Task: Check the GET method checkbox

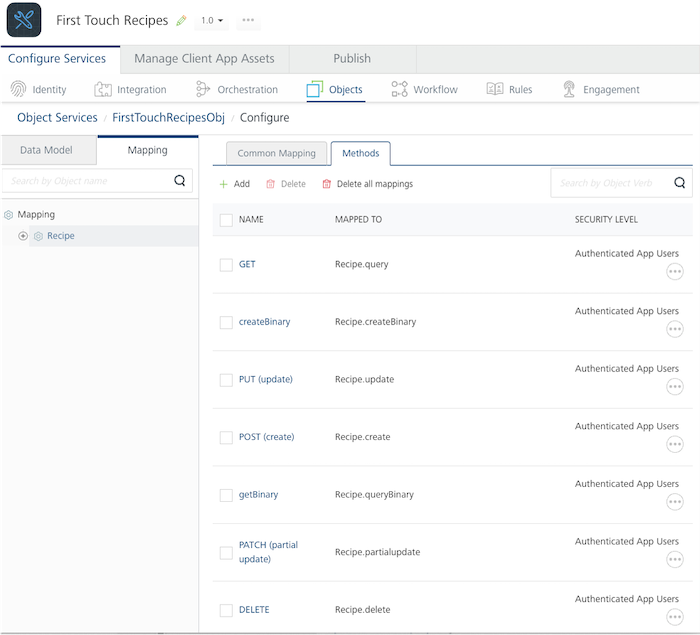Action: click(226, 265)
